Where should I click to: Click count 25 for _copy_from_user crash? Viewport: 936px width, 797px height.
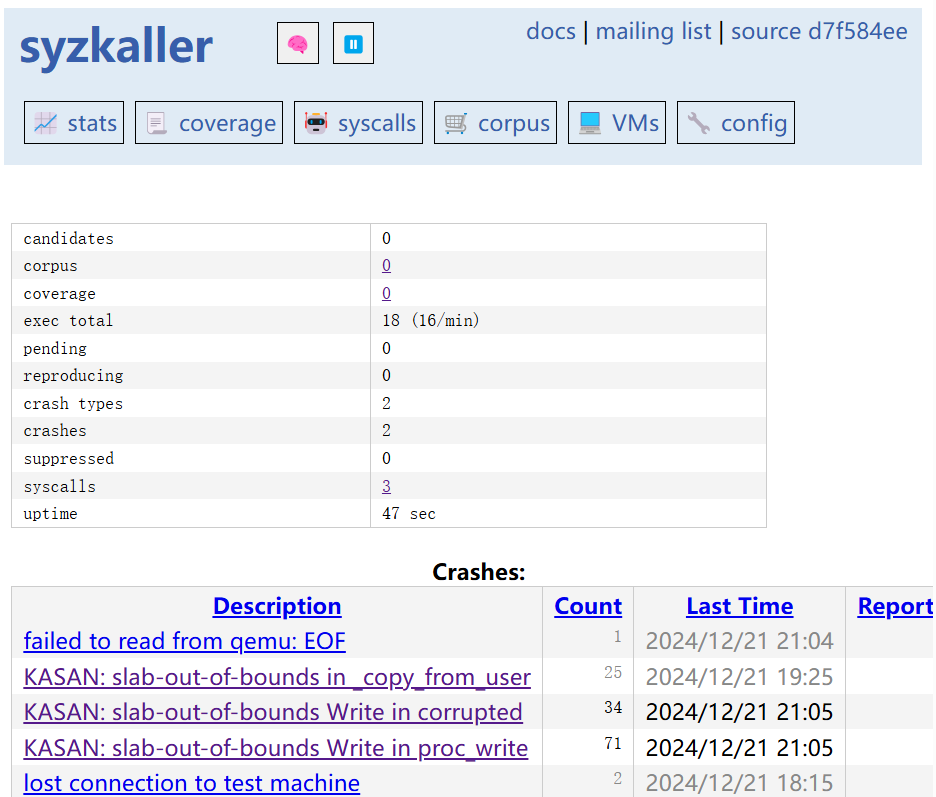pos(612,672)
